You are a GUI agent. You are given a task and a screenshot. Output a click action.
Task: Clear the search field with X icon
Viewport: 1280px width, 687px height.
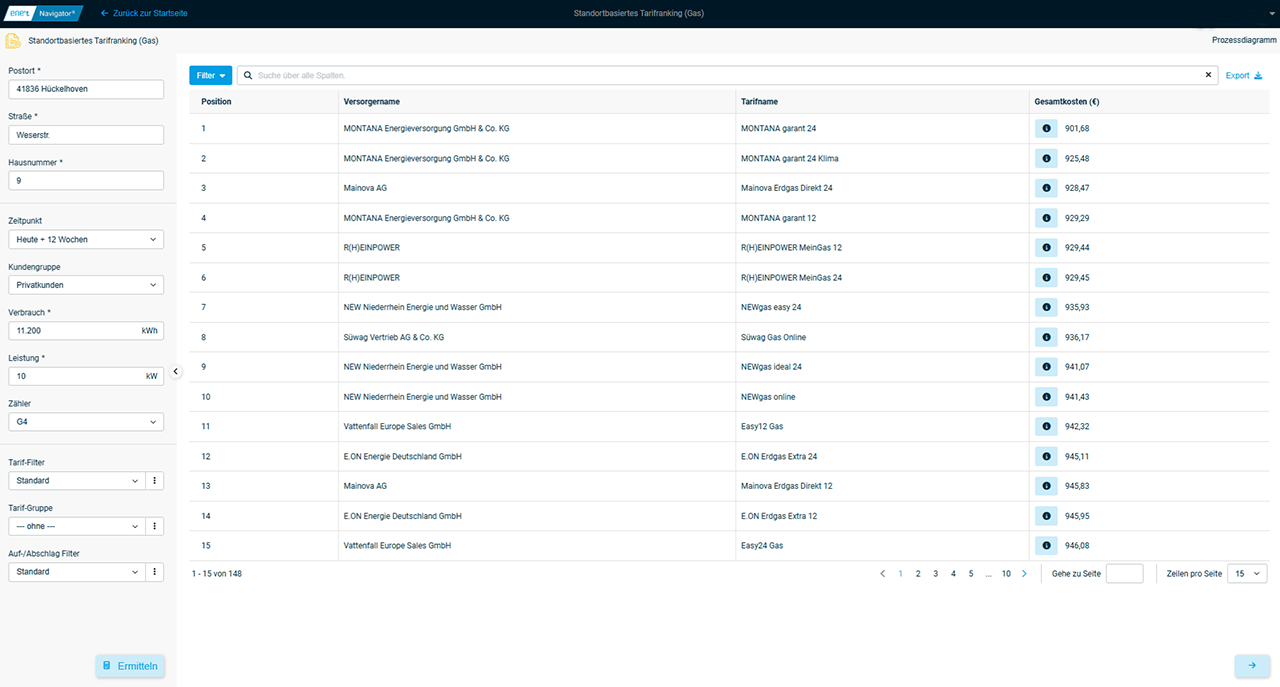pos(1207,75)
